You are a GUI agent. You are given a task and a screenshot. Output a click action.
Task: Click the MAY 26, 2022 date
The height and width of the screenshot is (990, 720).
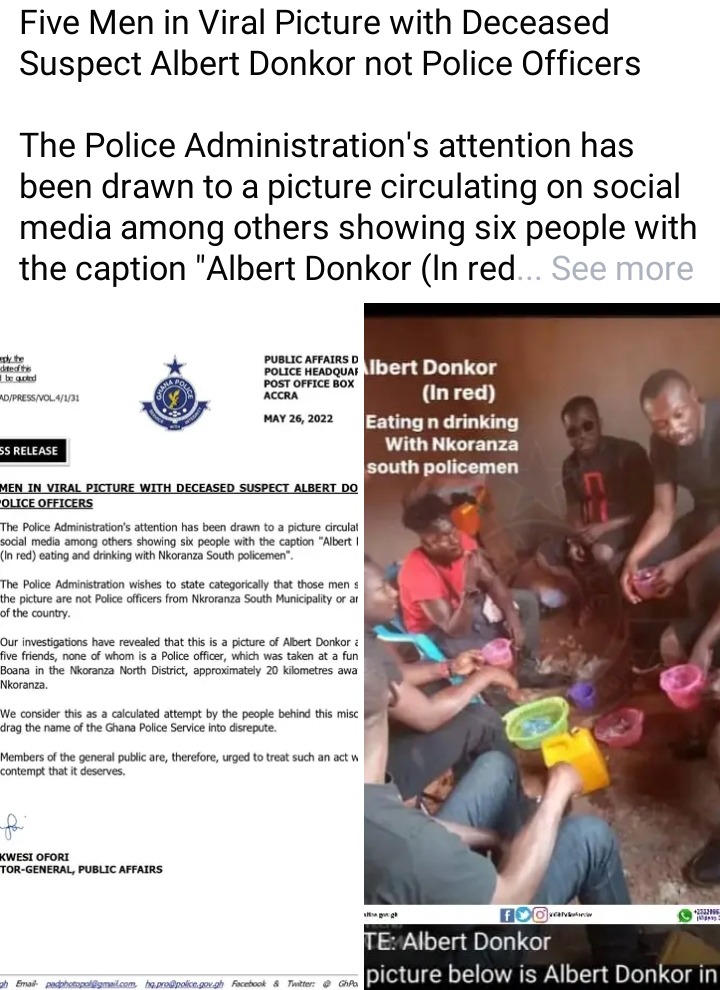tap(298, 419)
